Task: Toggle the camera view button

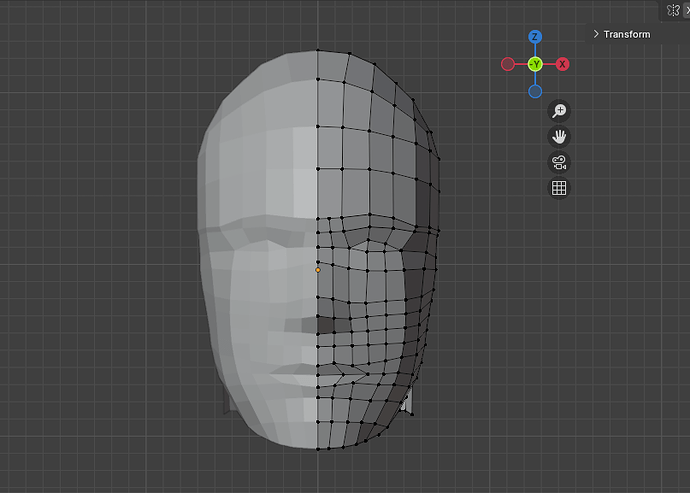Action: [x=559, y=162]
